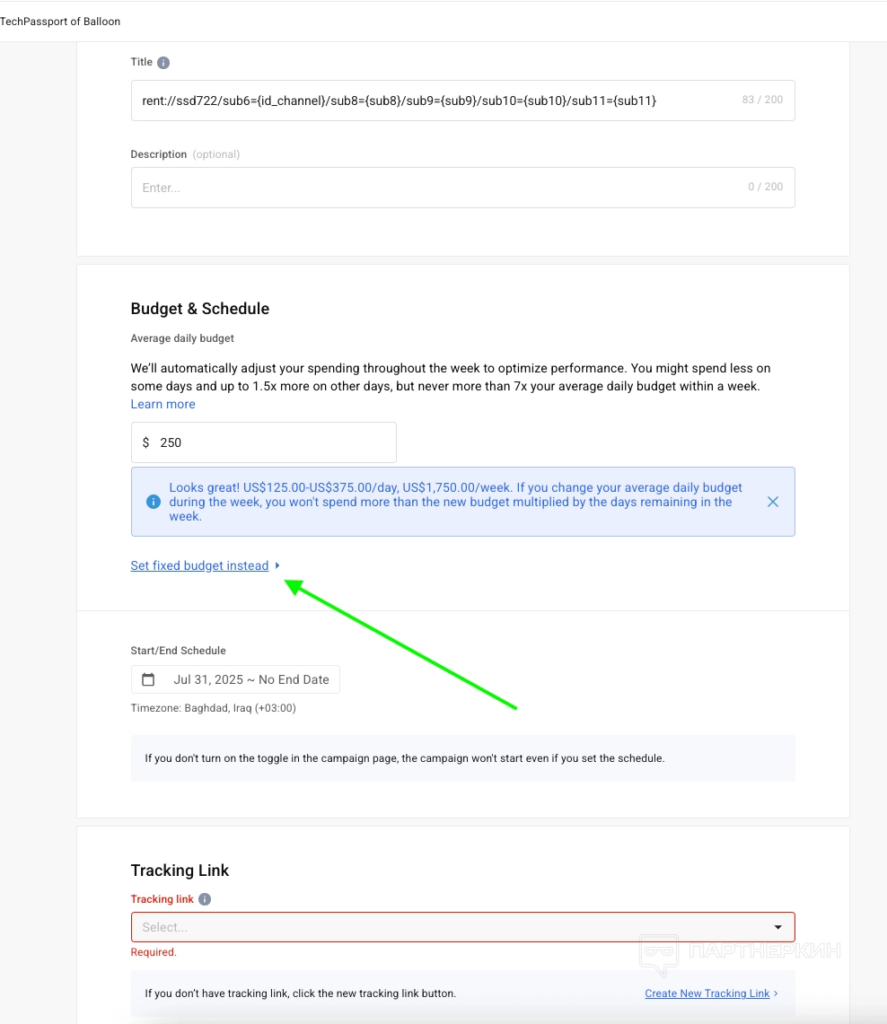This screenshot has width=887, height=1024.
Task: Click the info icon beside Tracking link label
Action: click(205, 899)
